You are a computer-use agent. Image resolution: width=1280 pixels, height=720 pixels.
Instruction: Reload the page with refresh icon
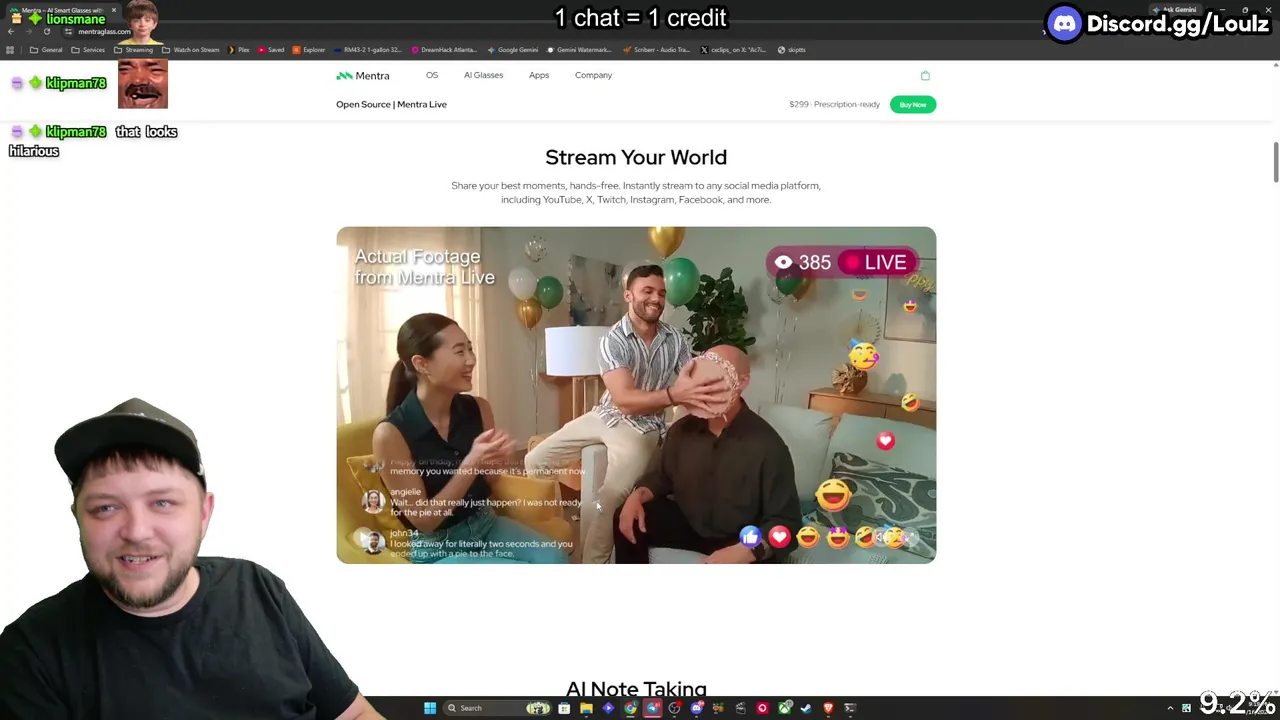coord(46,31)
